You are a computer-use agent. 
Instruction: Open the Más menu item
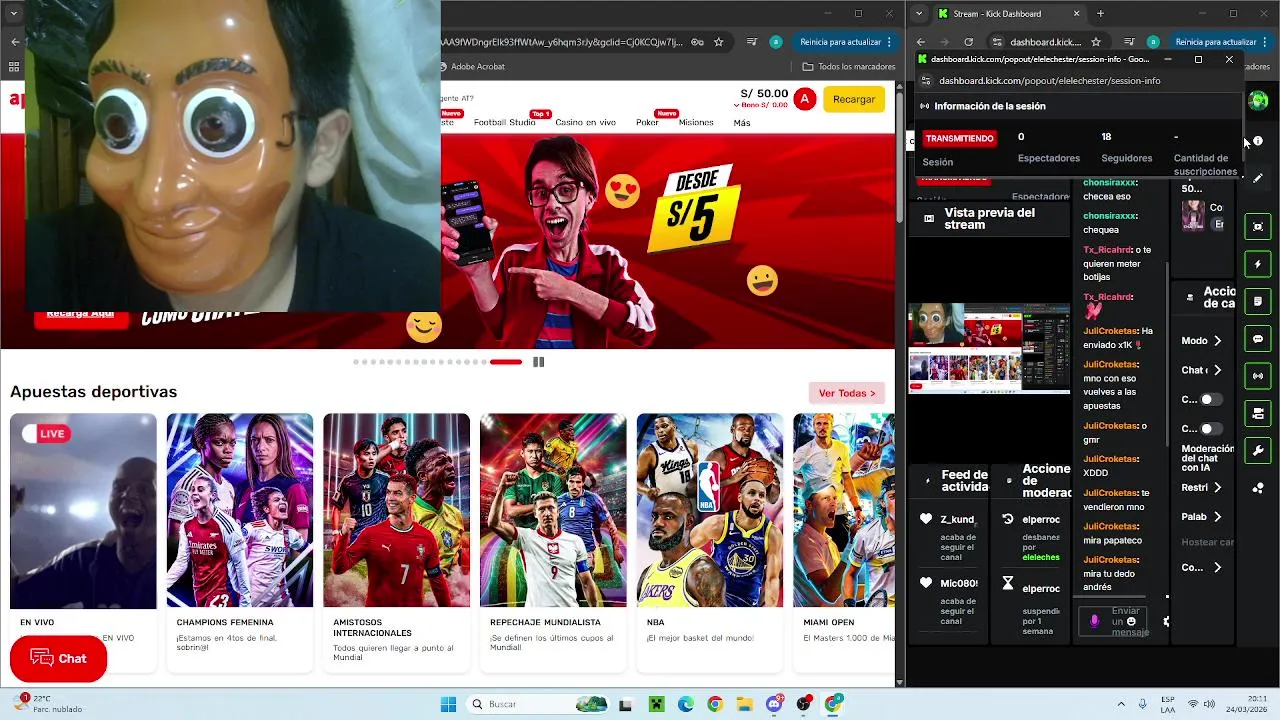point(741,122)
